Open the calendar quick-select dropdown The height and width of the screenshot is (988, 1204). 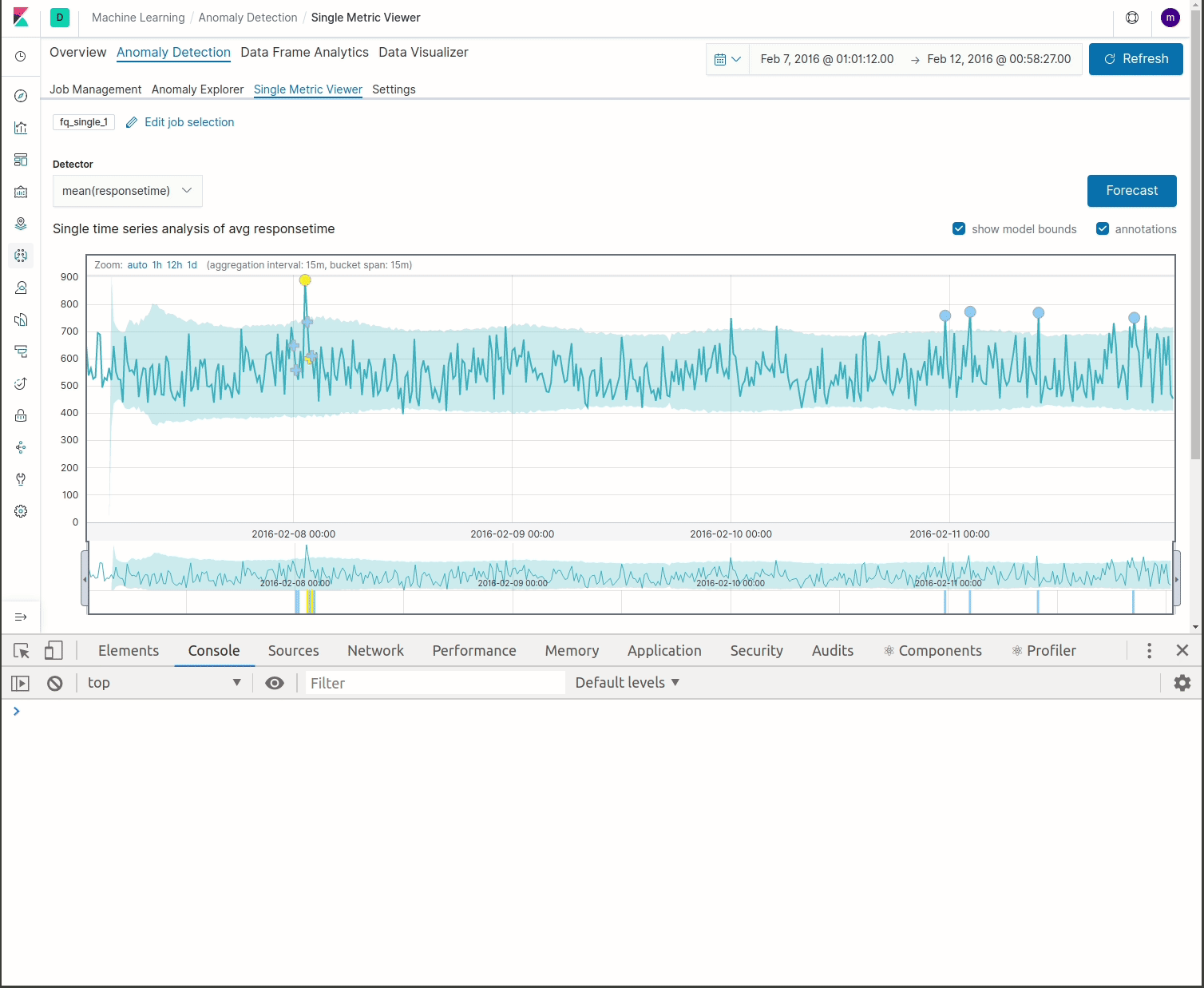(x=727, y=58)
